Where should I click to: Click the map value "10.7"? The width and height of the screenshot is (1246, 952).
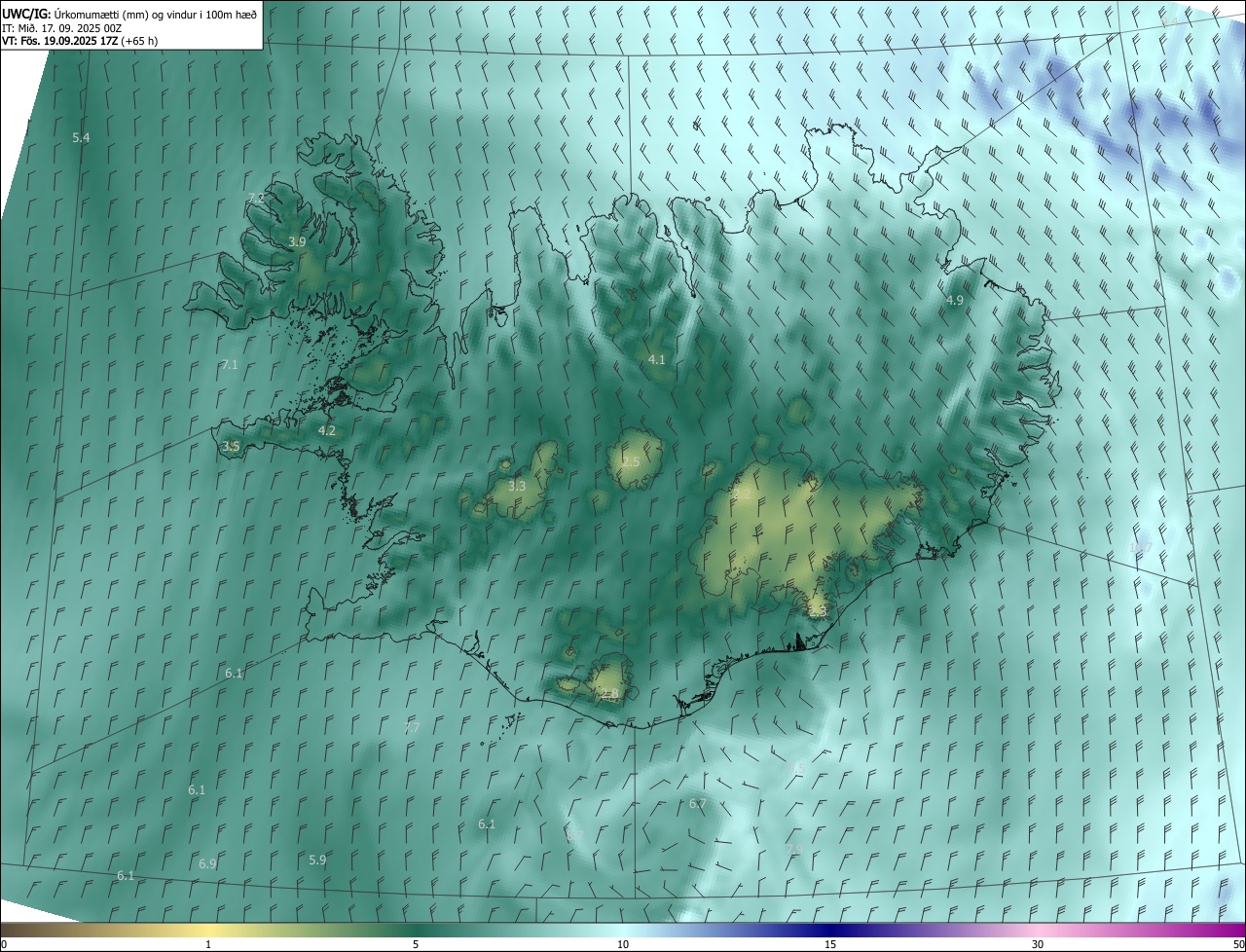(x=1140, y=548)
